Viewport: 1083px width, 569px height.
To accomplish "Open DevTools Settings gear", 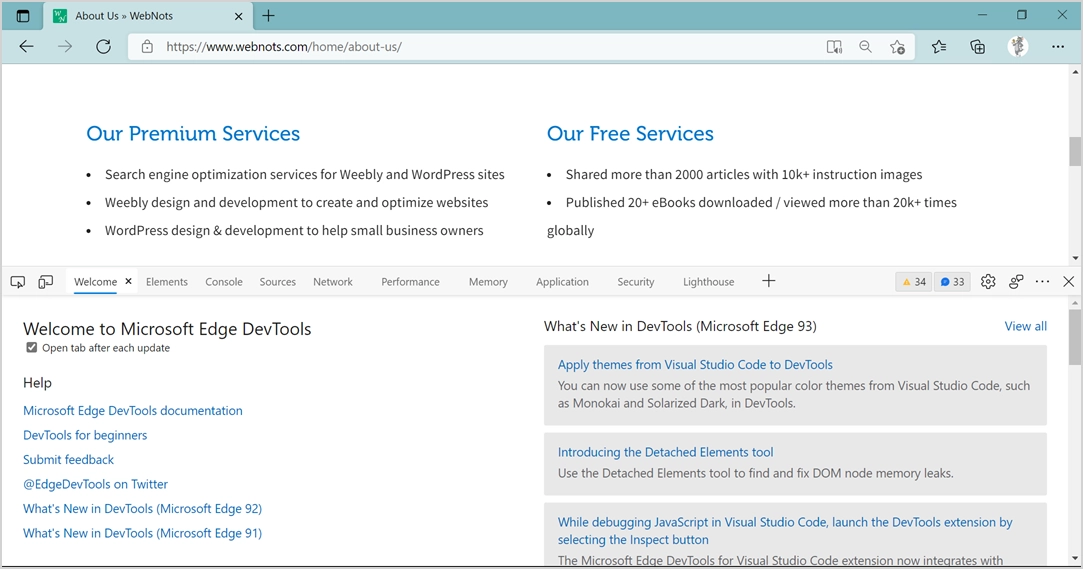I will tap(988, 282).
